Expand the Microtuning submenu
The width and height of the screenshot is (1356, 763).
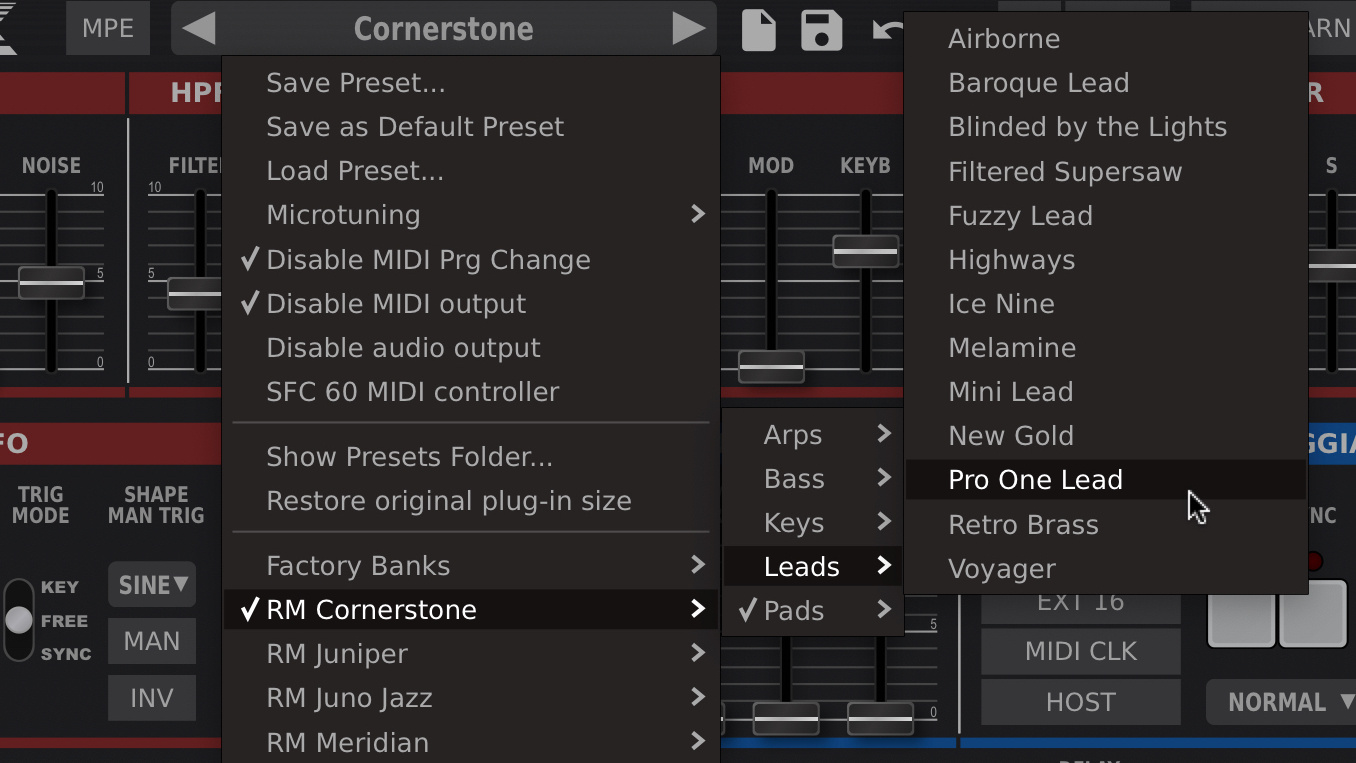click(x=471, y=215)
